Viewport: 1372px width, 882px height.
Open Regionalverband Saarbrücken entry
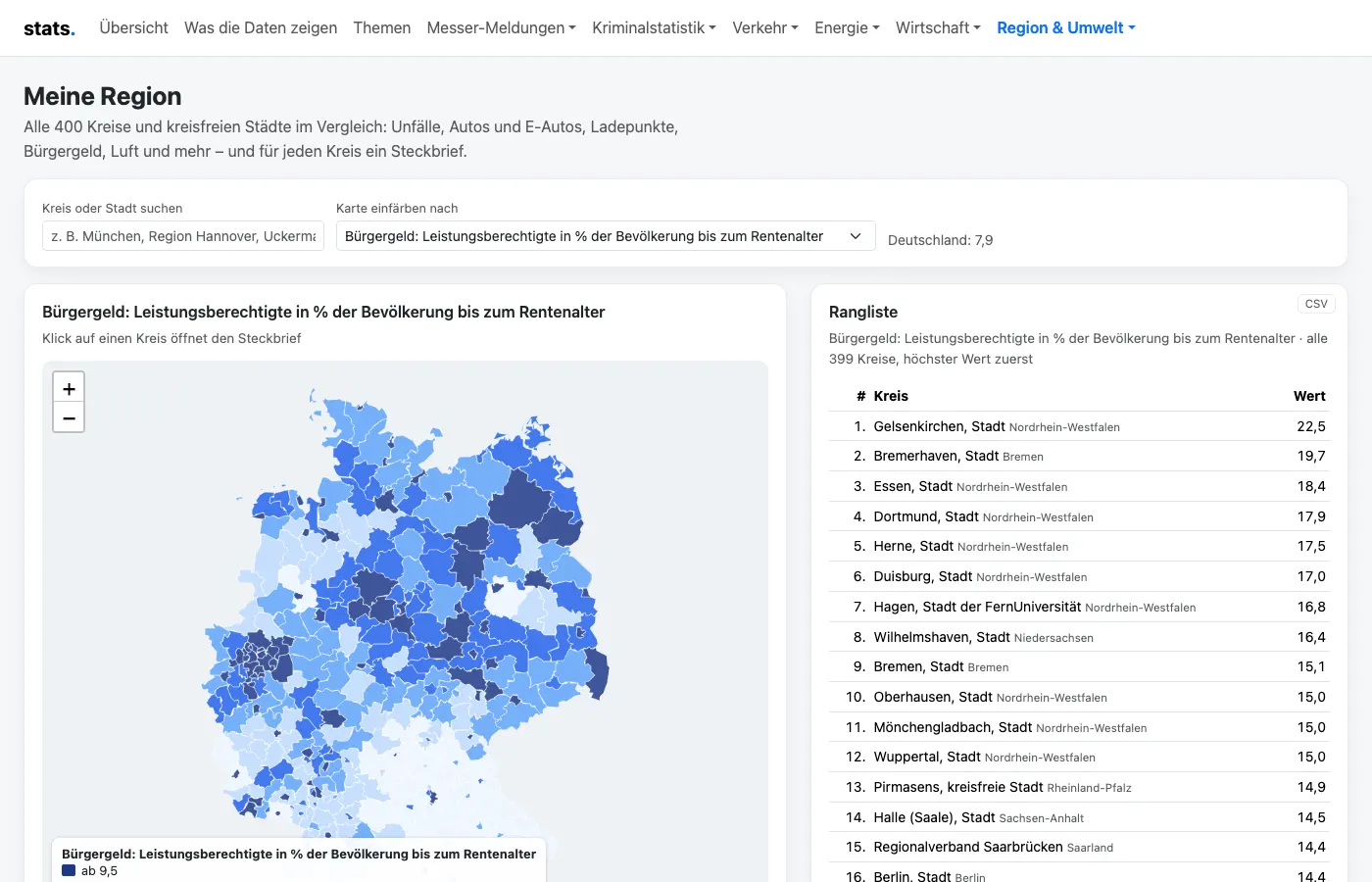click(1077, 847)
